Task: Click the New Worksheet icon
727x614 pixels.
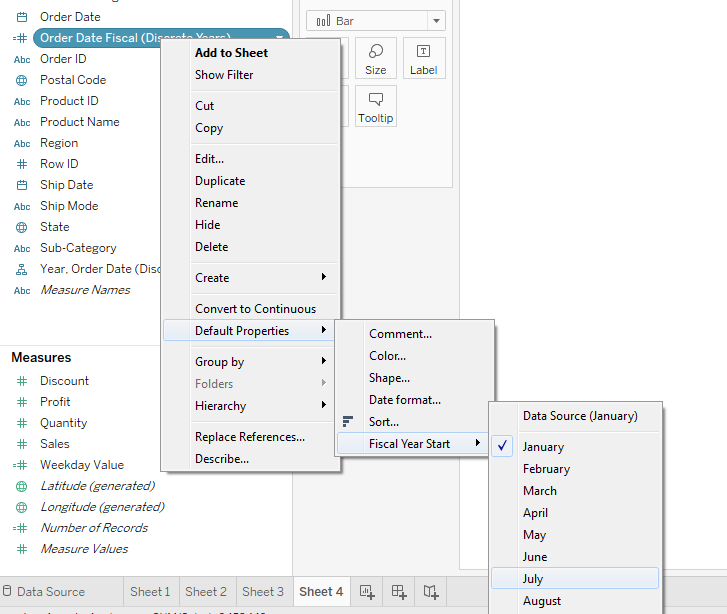Action: [x=367, y=591]
